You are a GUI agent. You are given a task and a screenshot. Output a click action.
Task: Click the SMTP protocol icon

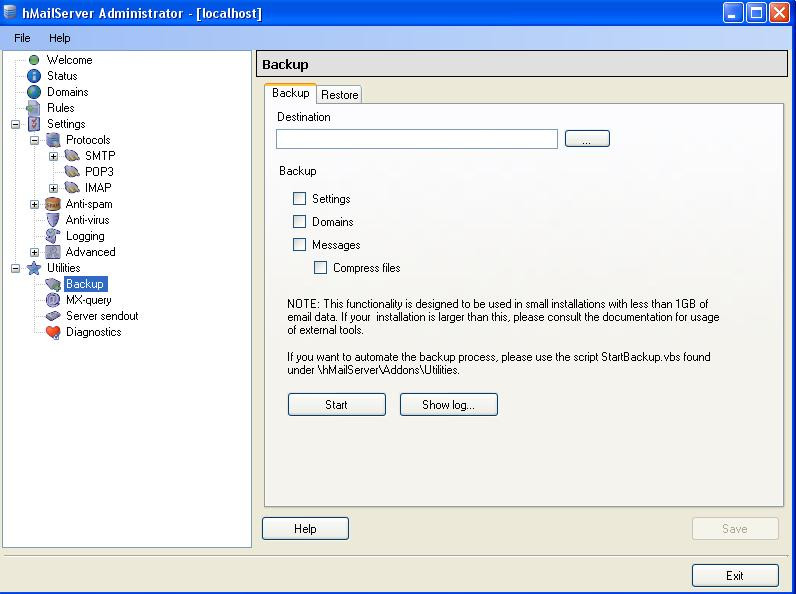[x=72, y=156]
